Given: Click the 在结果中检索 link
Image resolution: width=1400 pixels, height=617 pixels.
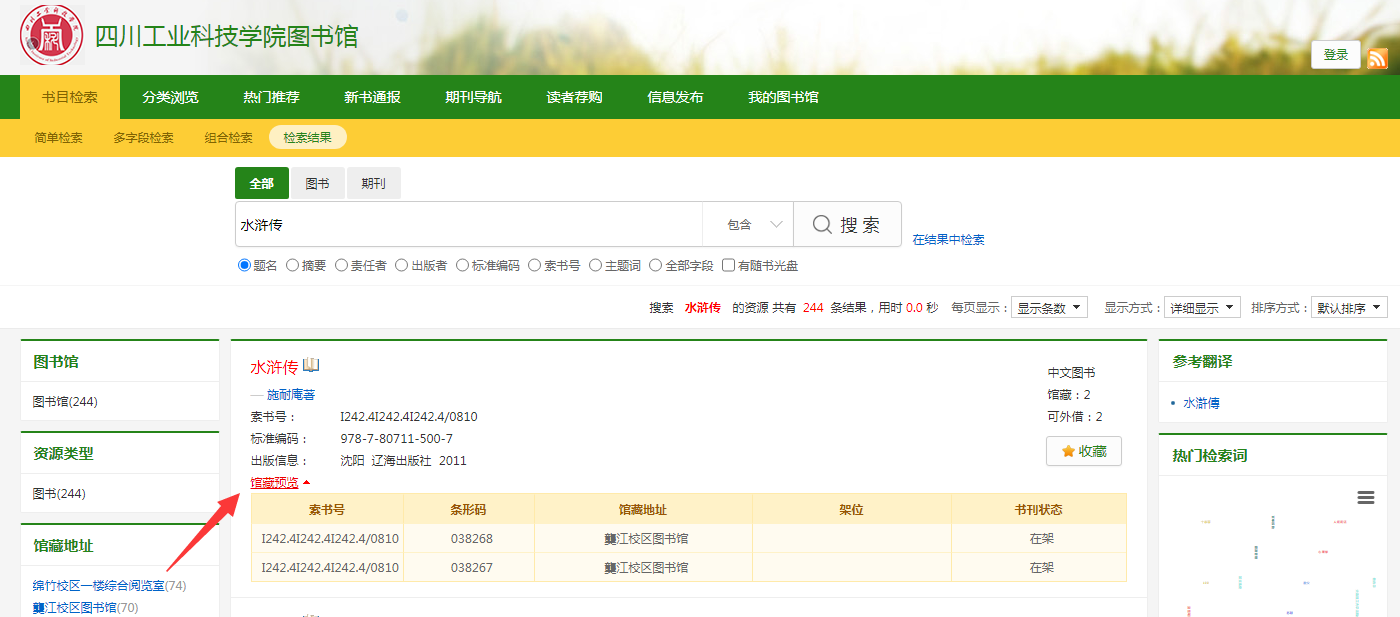Looking at the screenshot, I should coord(948,240).
